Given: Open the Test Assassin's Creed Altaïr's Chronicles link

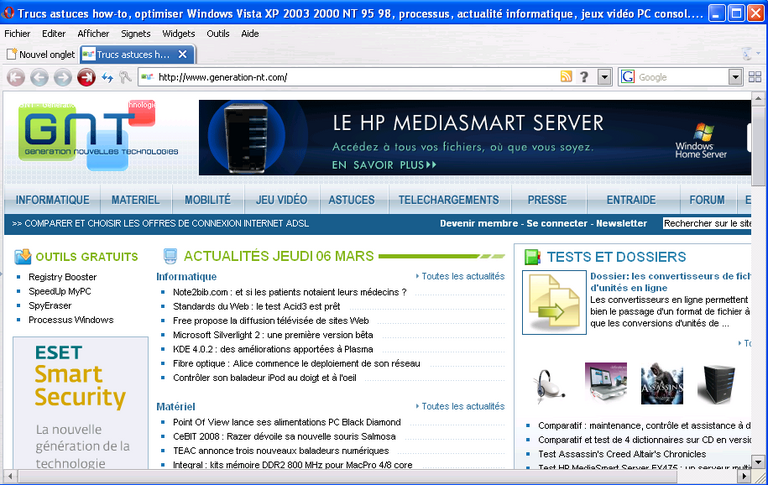Looking at the screenshot, I should pyautogui.click(x=622, y=454).
